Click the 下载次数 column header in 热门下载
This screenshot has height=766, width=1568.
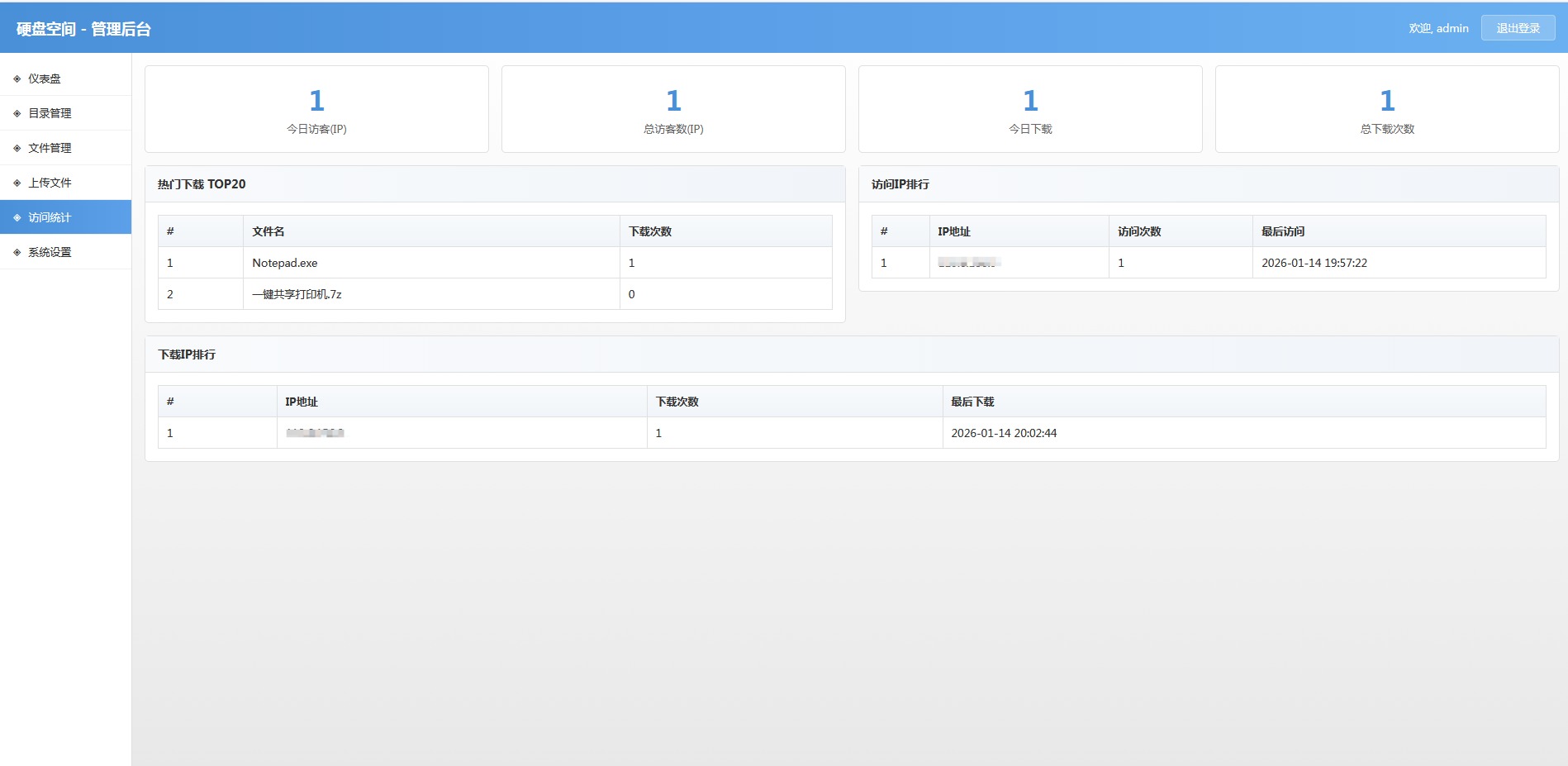(x=650, y=231)
